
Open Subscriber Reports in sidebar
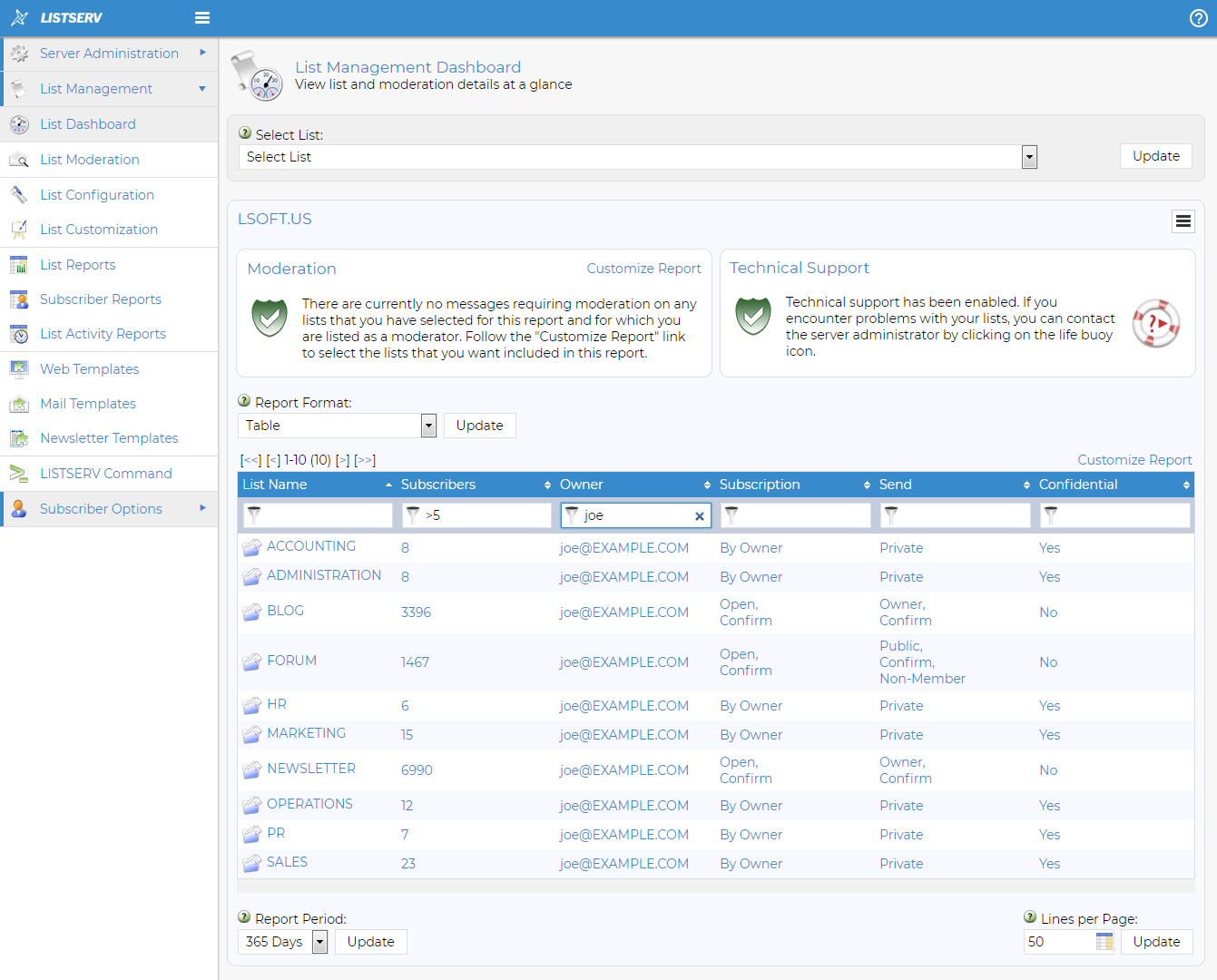(x=101, y=299)
